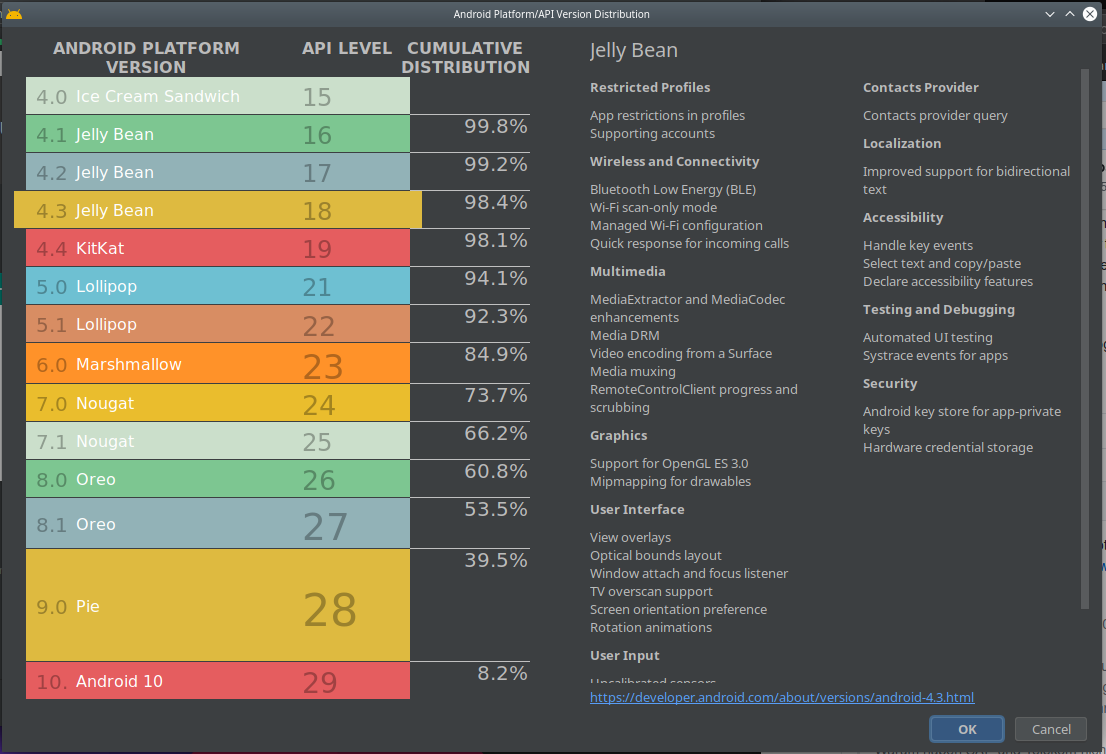Click the Testing and Debugging heading

(x=939, y=310)
